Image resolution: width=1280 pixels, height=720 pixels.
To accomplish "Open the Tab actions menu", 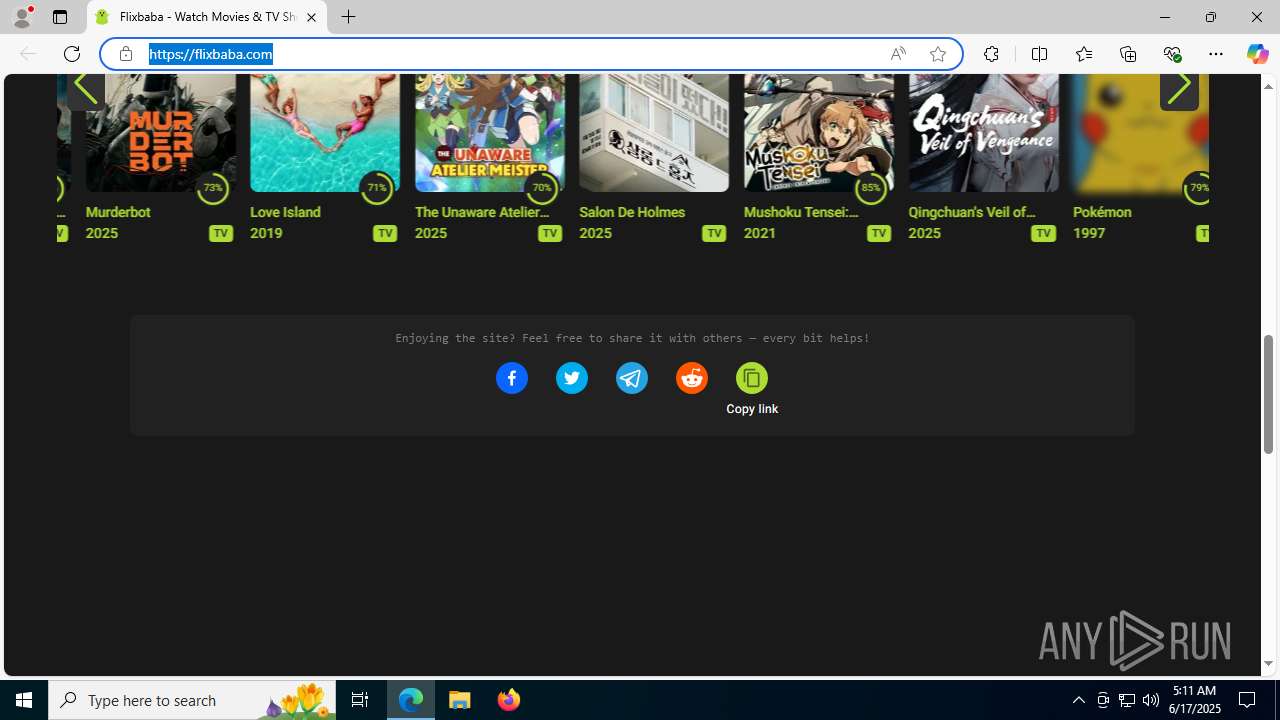I will pos(60,17).
